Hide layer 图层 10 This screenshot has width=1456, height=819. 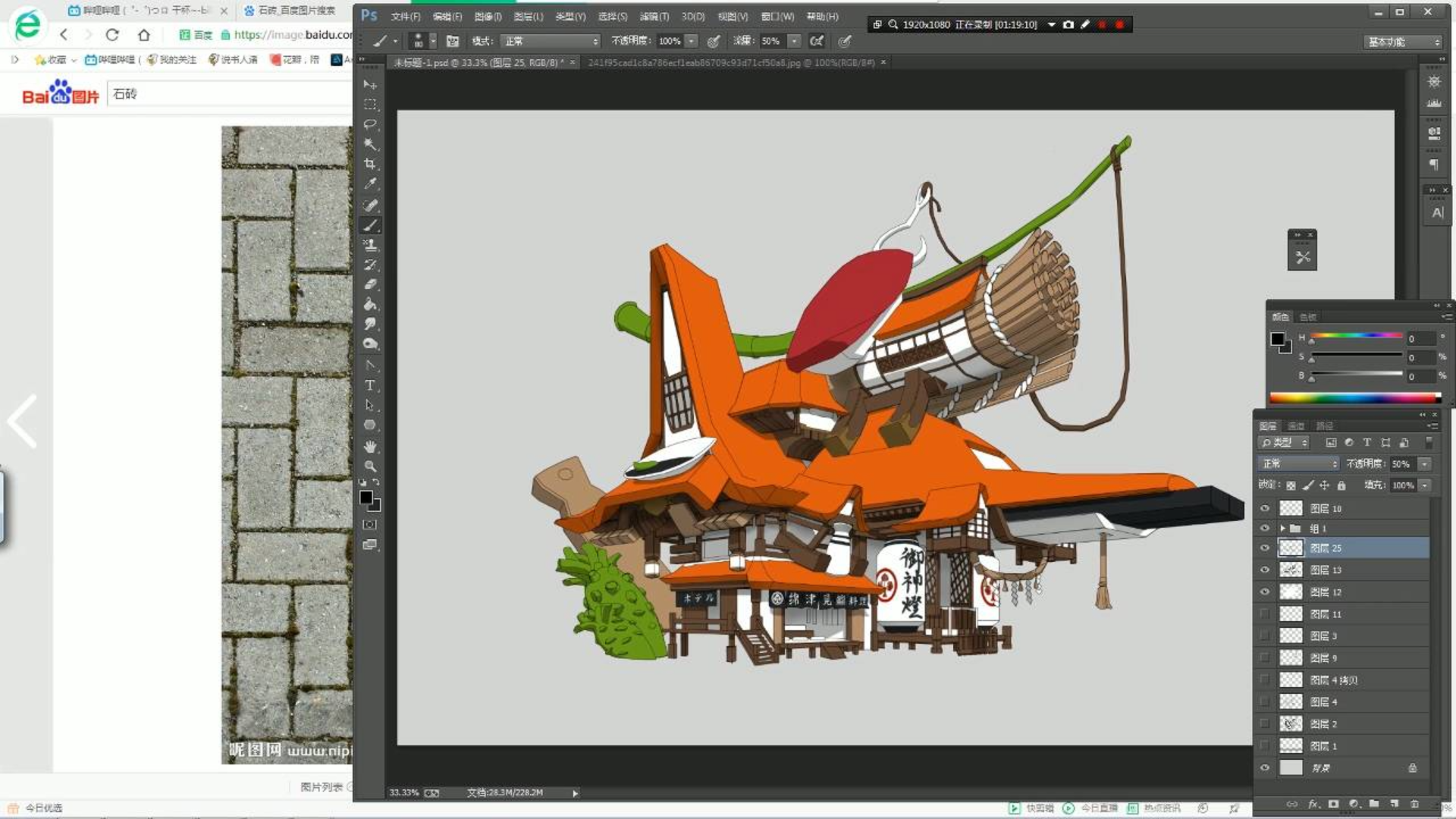1264,509
